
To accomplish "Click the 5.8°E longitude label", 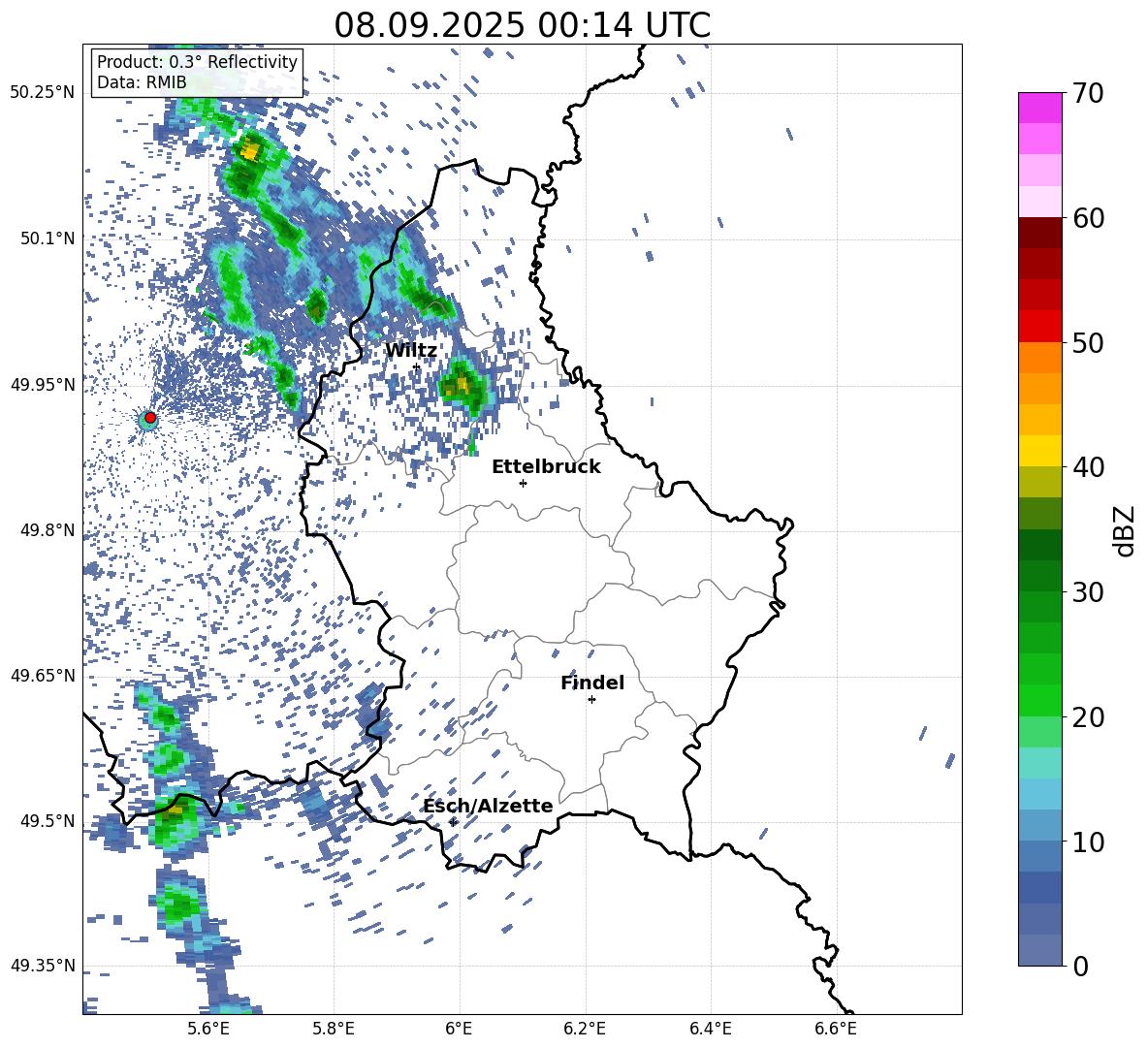I will click(x=334, y=1029).
